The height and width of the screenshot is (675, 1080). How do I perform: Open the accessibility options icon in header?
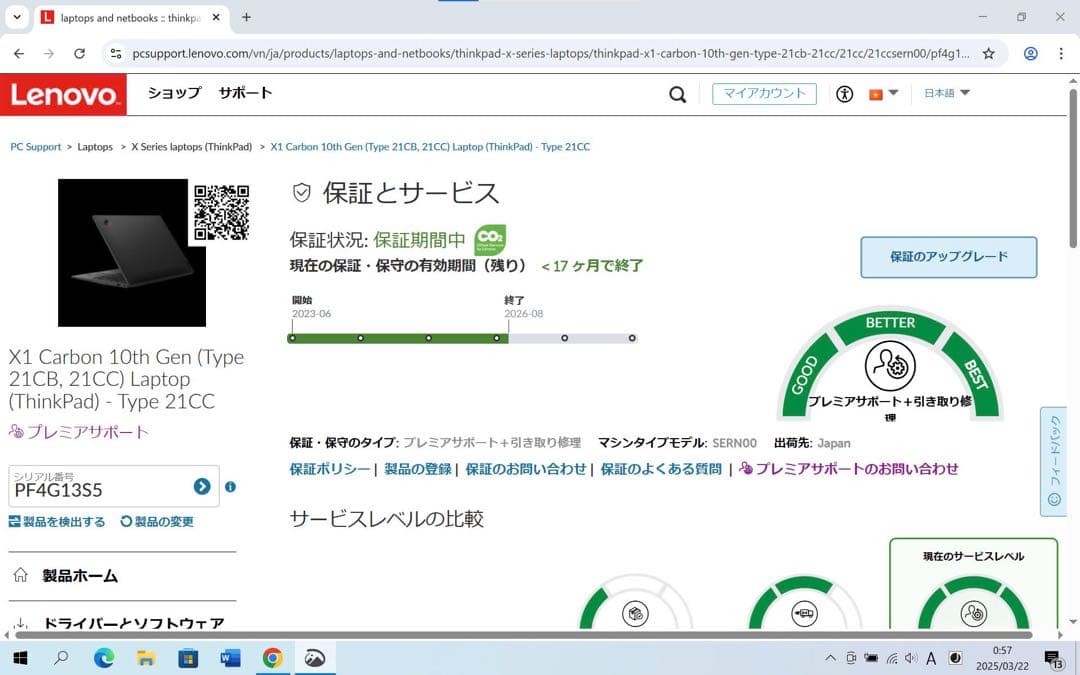pos(844,93)
